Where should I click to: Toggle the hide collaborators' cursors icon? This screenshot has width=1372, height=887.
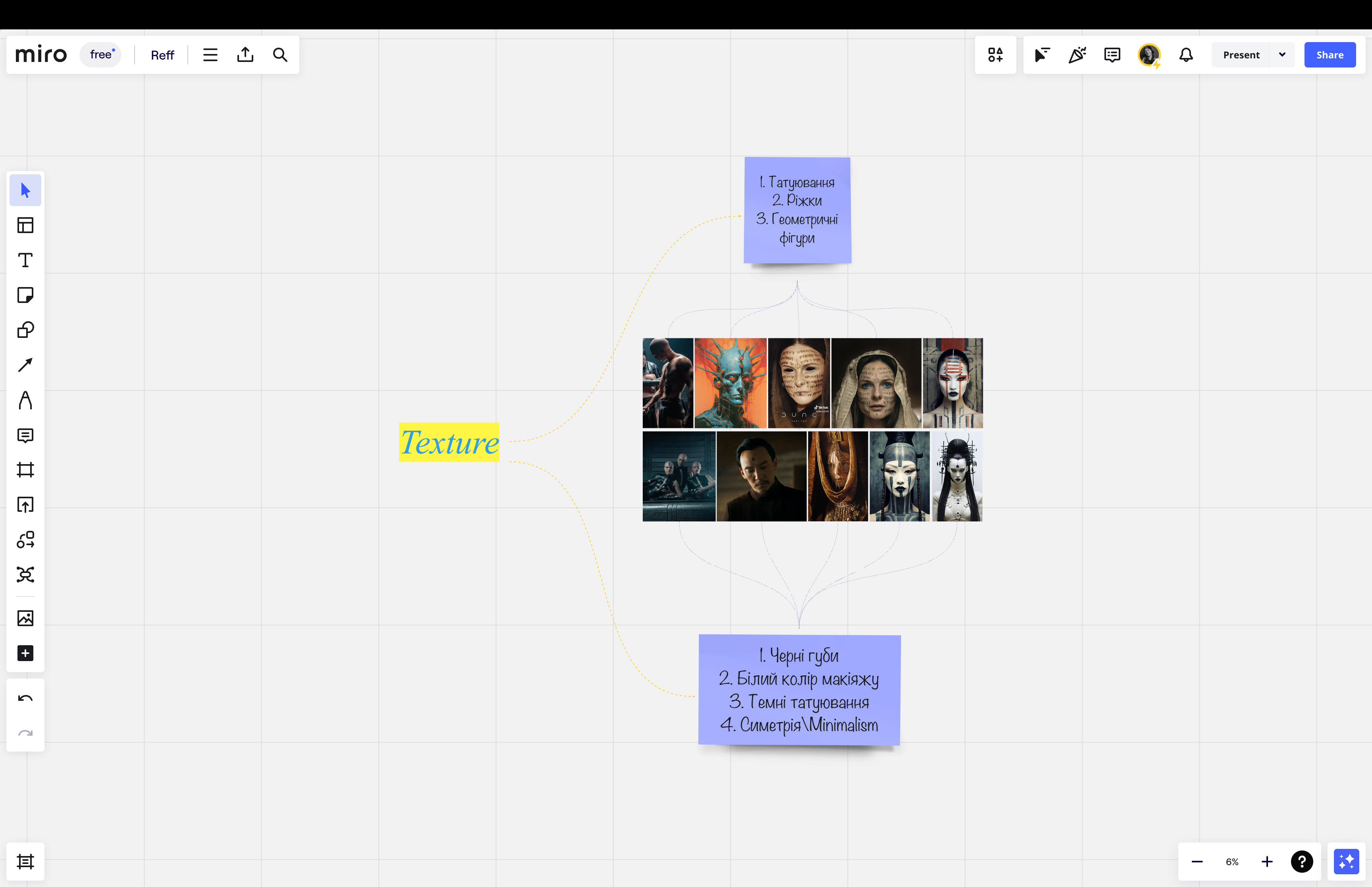point(1042,55)
